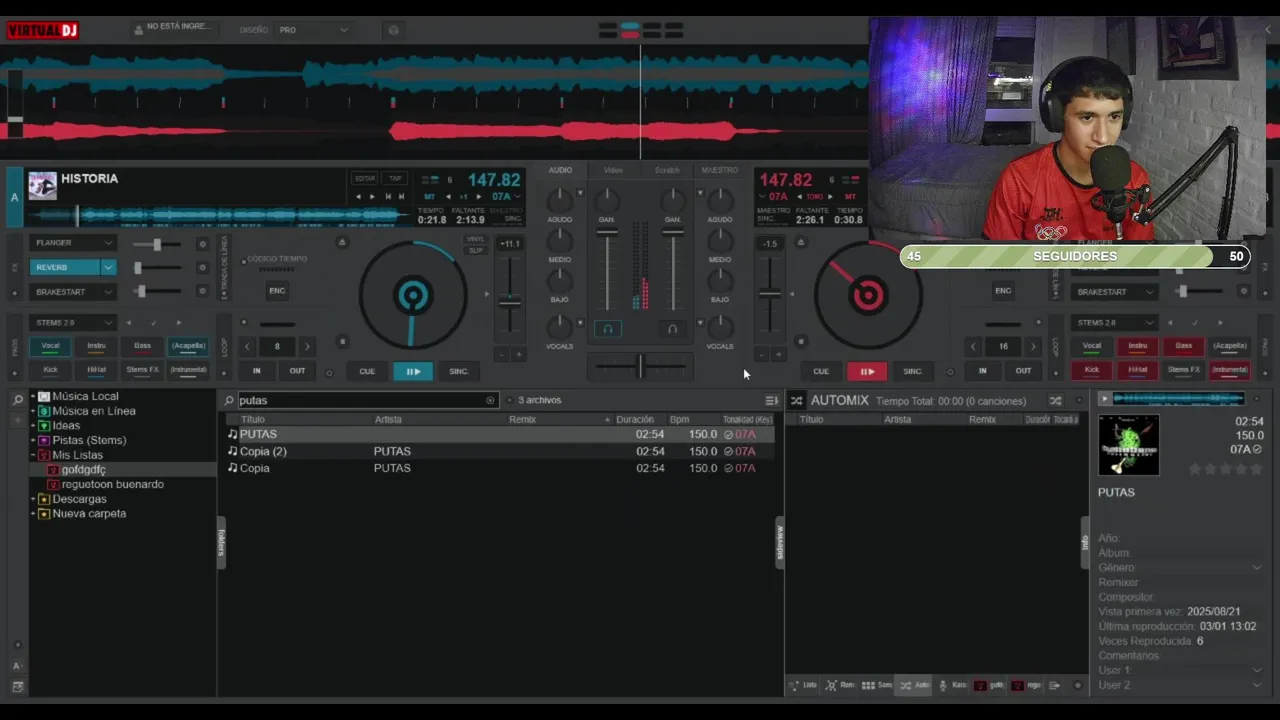This screenshot has height=720, width=1280.
Task: Set loop IN on left deck
Action: tap(256, 371)
